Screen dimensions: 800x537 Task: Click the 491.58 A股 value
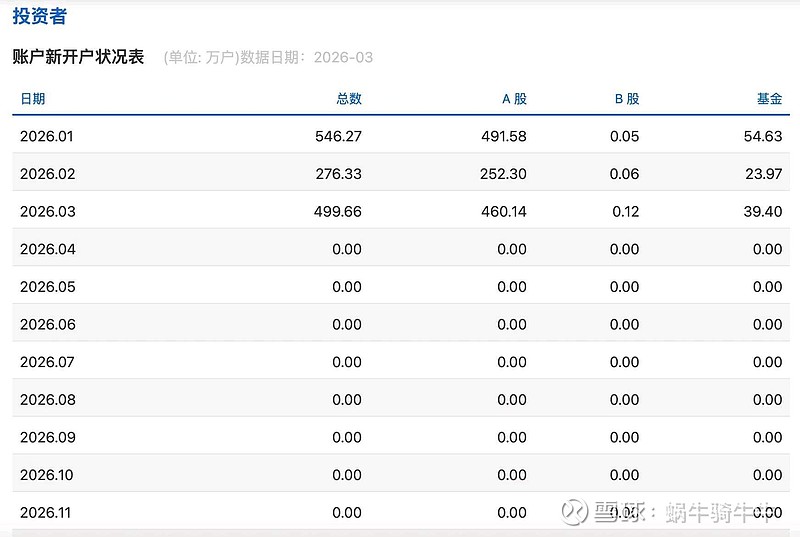pos(503,136)
